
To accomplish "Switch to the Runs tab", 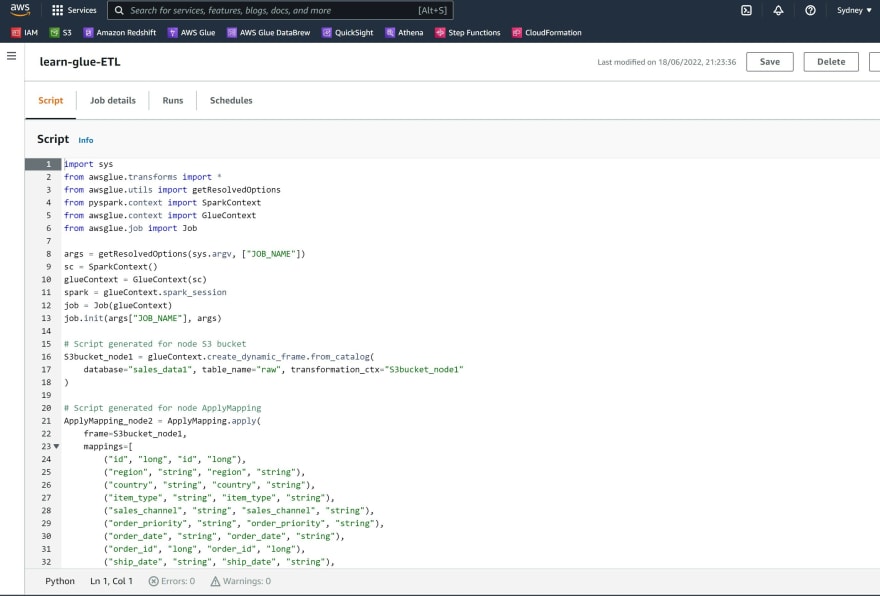I will tap(173, 100).
